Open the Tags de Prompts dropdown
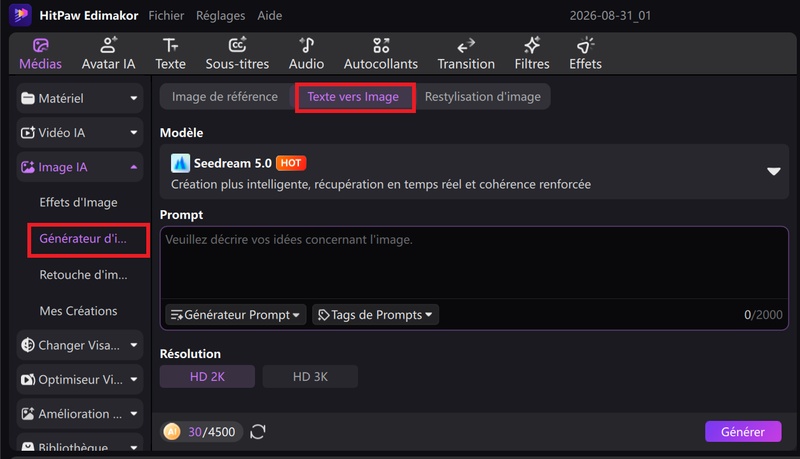Image resolution: width=800 pixels, height=459 pixels. [x=376, y=315]
